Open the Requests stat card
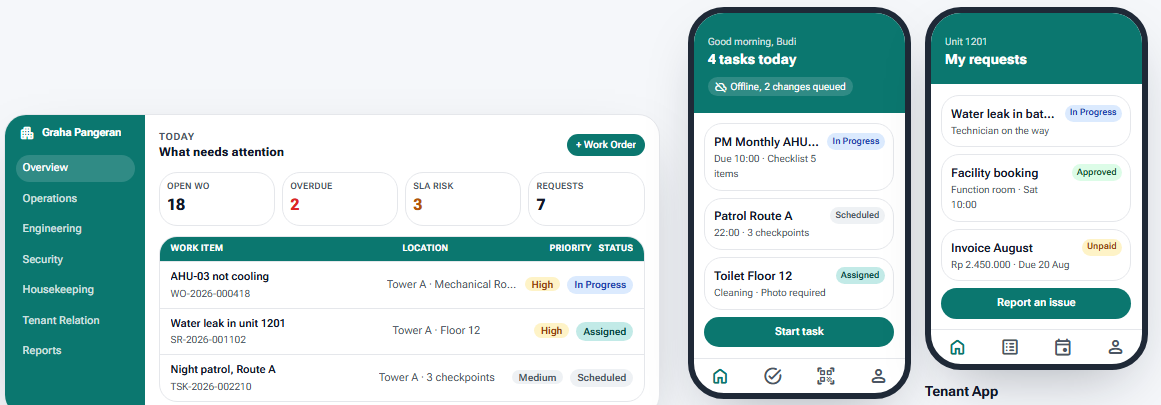 tap(586, 199)
